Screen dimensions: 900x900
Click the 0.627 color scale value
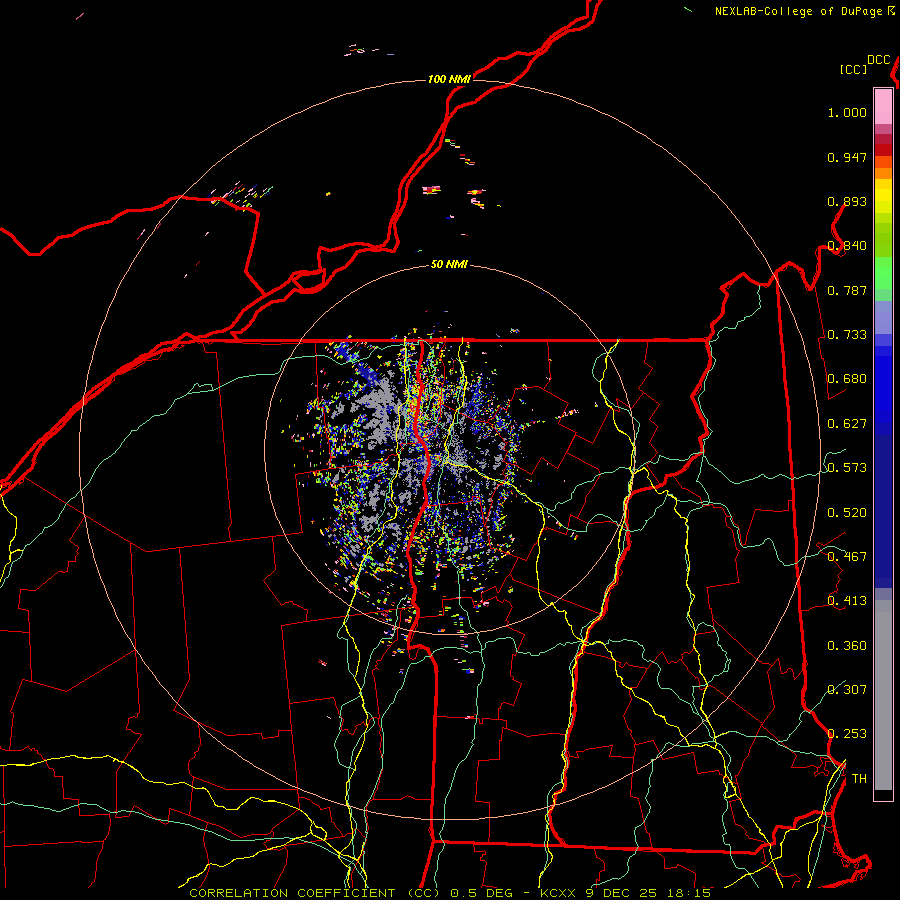(x=847, y=424)
